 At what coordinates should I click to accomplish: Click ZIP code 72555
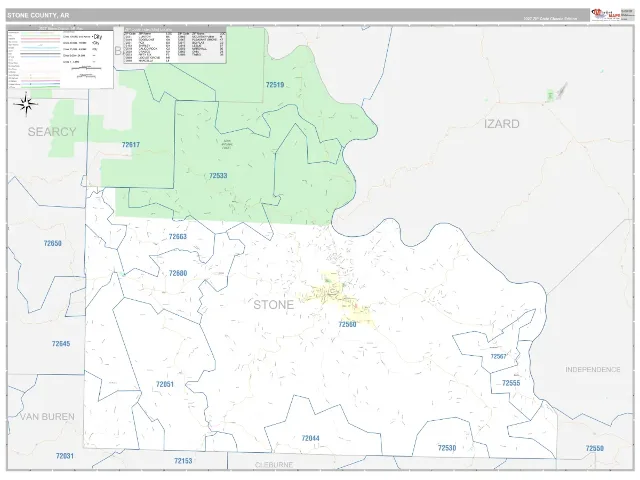511,383
